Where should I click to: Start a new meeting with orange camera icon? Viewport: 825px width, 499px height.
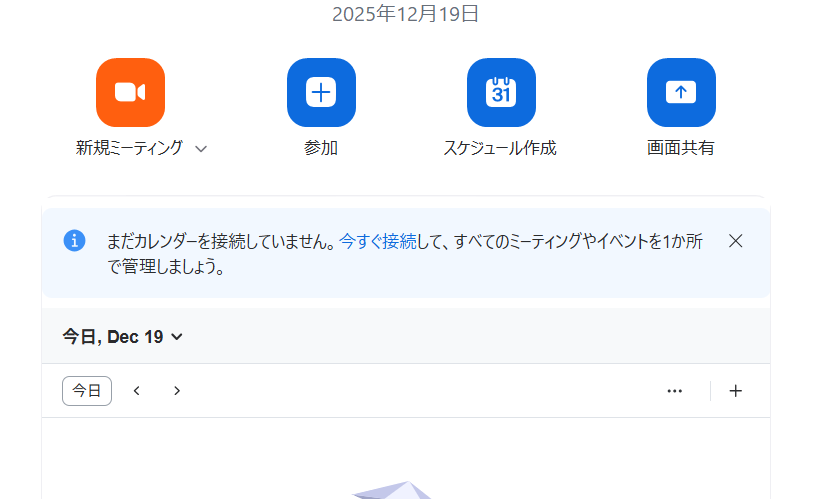[130, 92]
